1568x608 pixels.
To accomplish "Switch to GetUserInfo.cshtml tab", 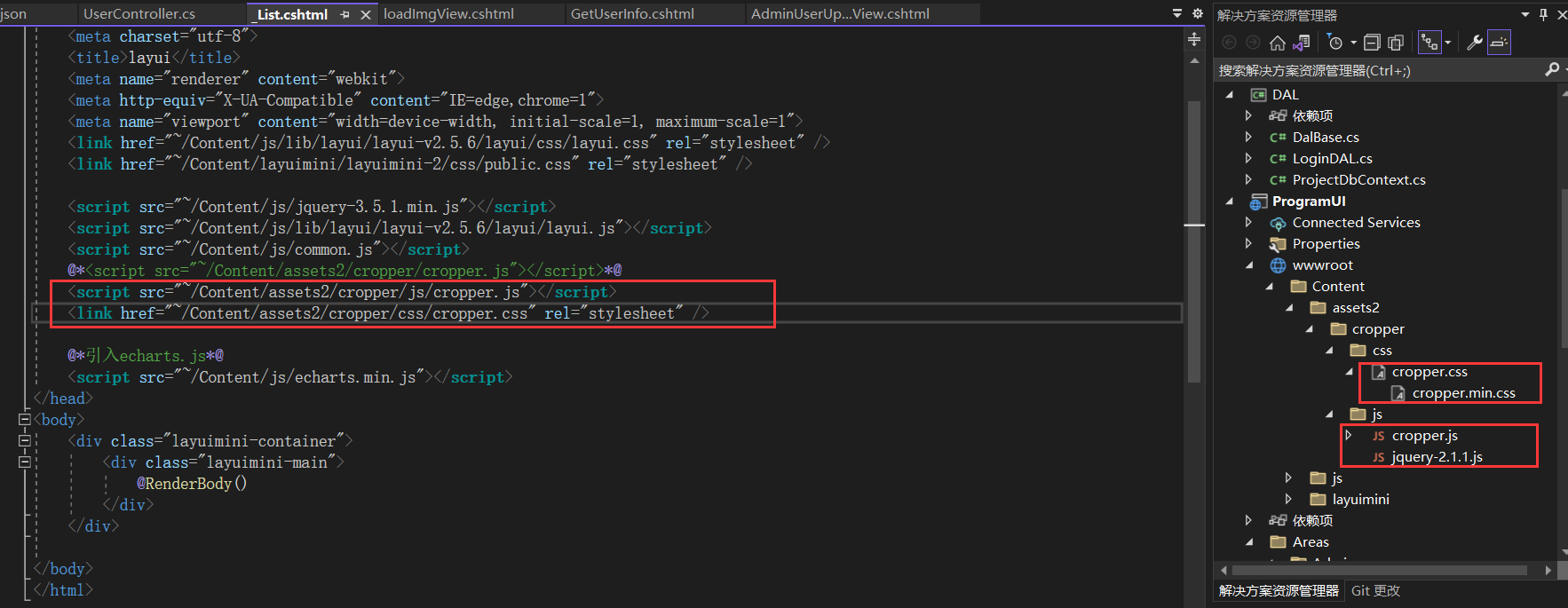I will click(x=632, y=14).
